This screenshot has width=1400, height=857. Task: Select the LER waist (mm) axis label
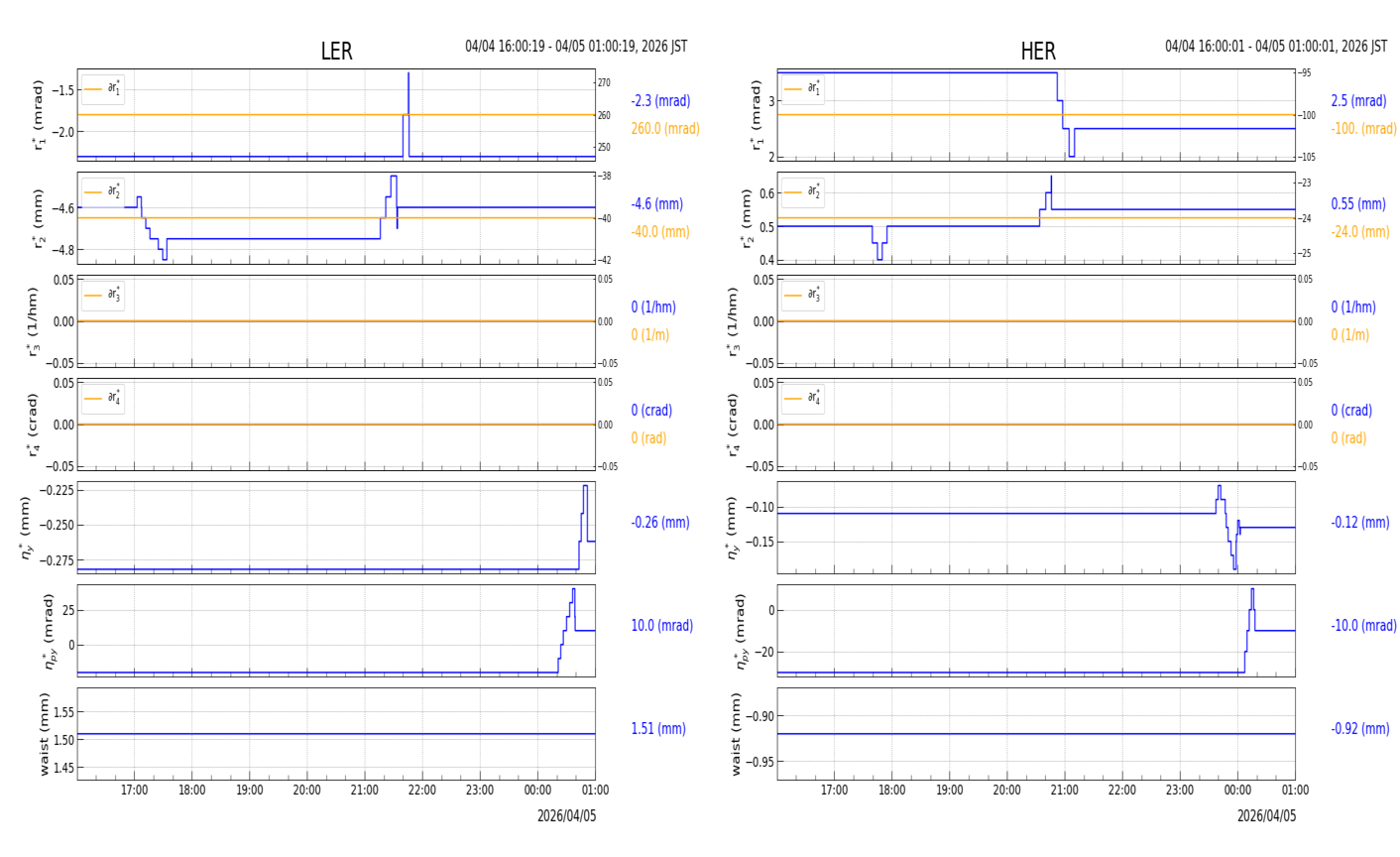pos(44,734)
